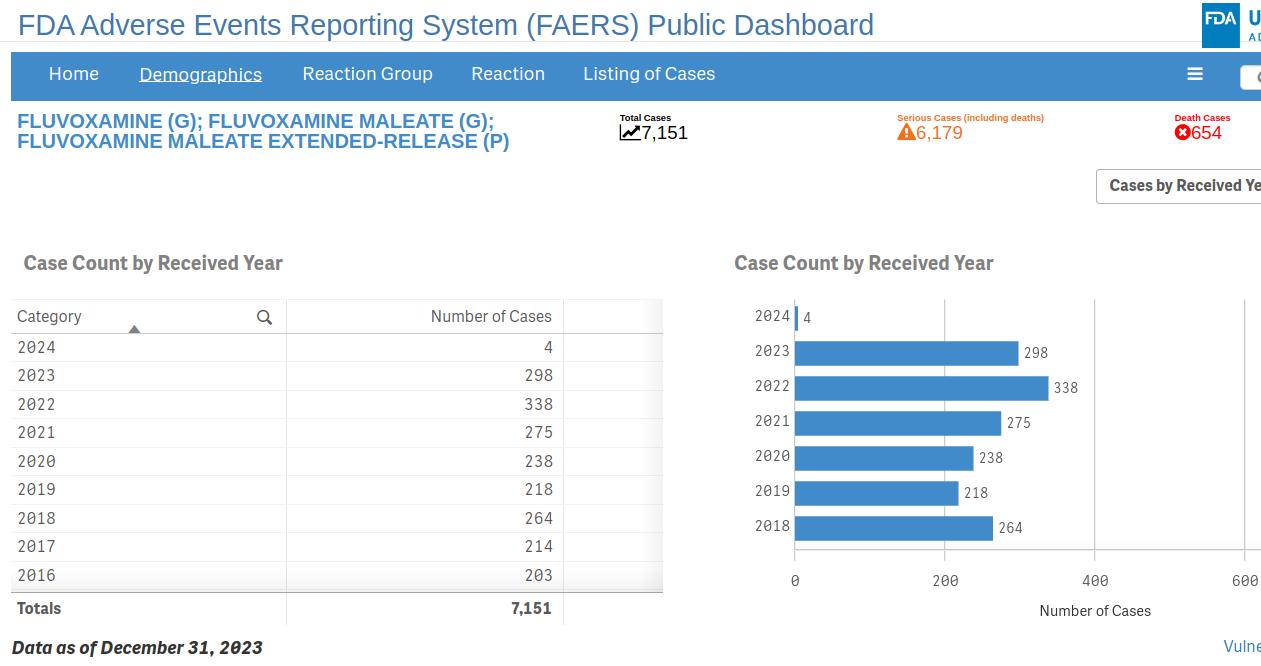The height and width of the screenshot is (666, 1261).
Task: Click the search icon in Category column
Action: click(264, 317)
